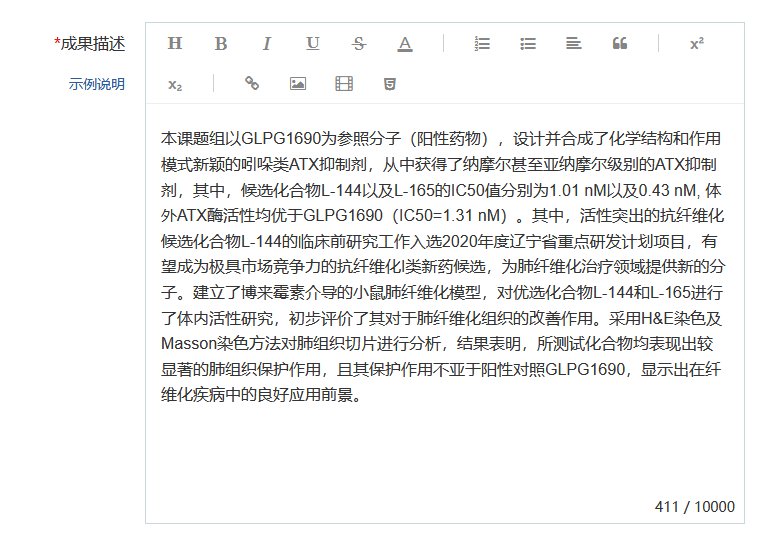Apply strikethrough to text
Viewport: 765px width, 536px height.
point(359,44)
